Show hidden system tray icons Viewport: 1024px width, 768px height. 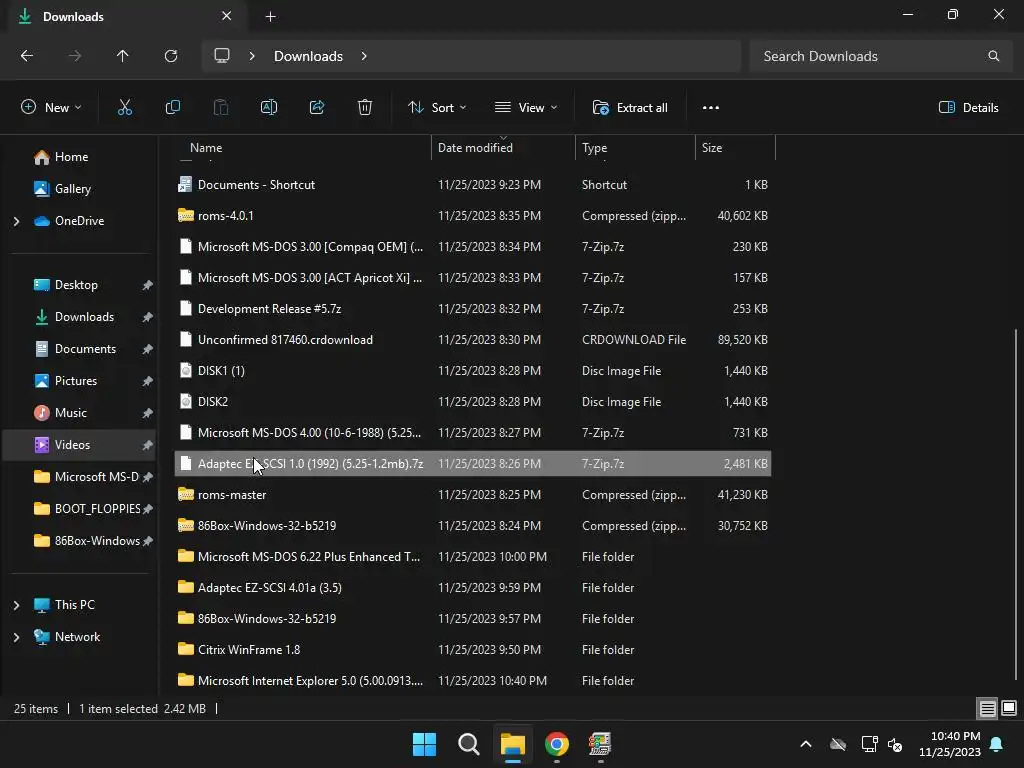pos(806,744)
